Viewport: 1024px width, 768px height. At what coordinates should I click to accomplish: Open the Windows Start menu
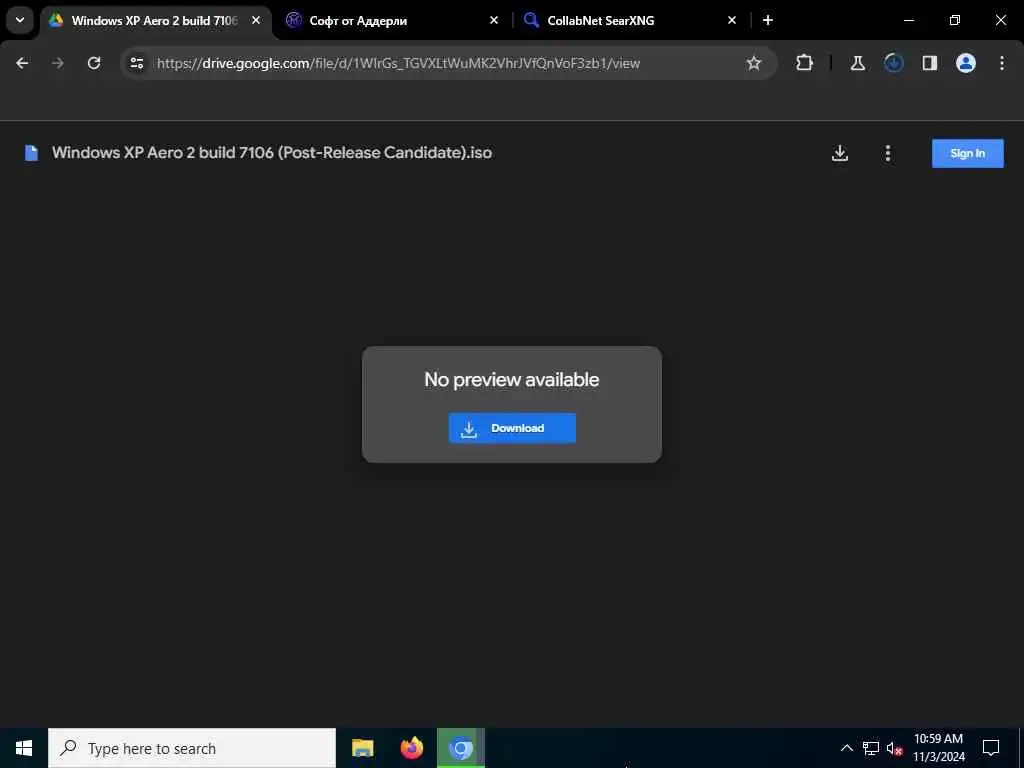tap(24, 748)
